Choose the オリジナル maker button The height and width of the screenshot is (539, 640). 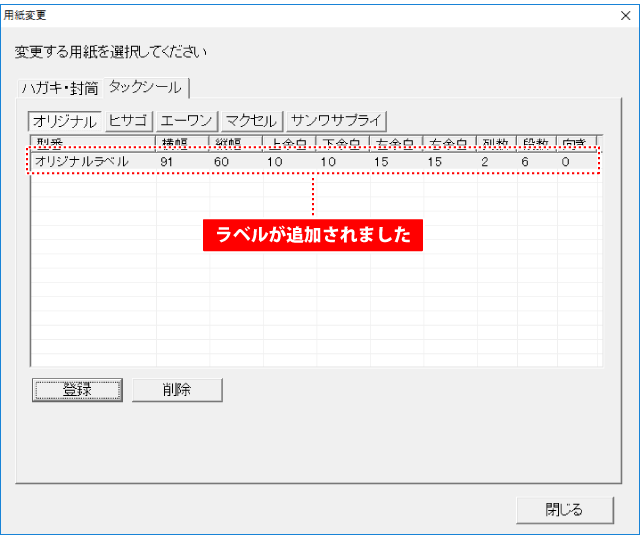pos(64,121)
